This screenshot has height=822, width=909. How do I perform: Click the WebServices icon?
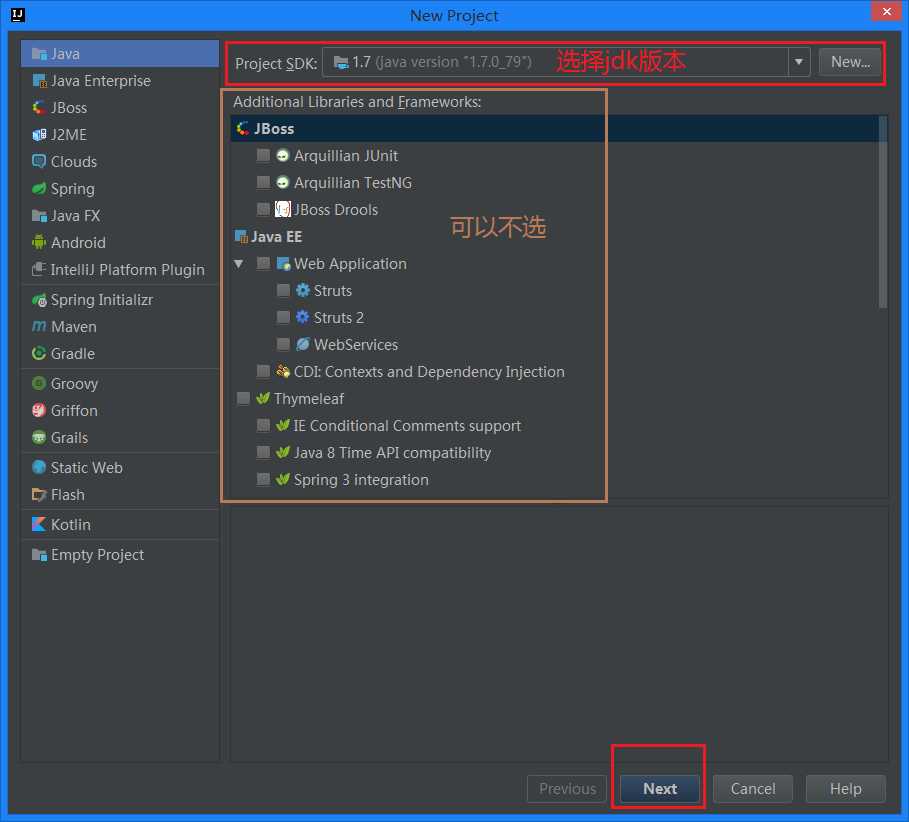click(x=303, y=344)
